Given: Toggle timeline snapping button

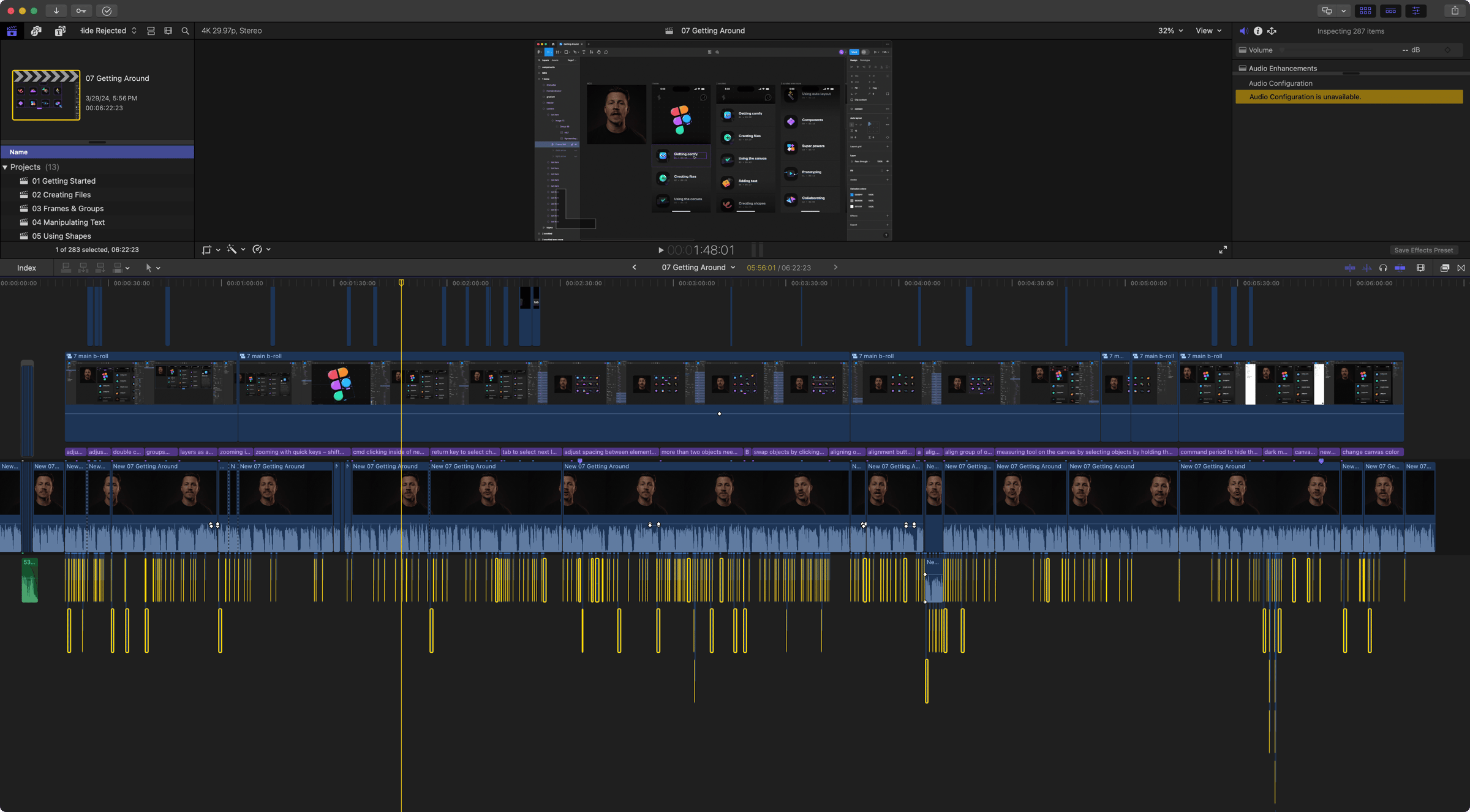Looking at the screenshot, I should [x=1400, y=268].
